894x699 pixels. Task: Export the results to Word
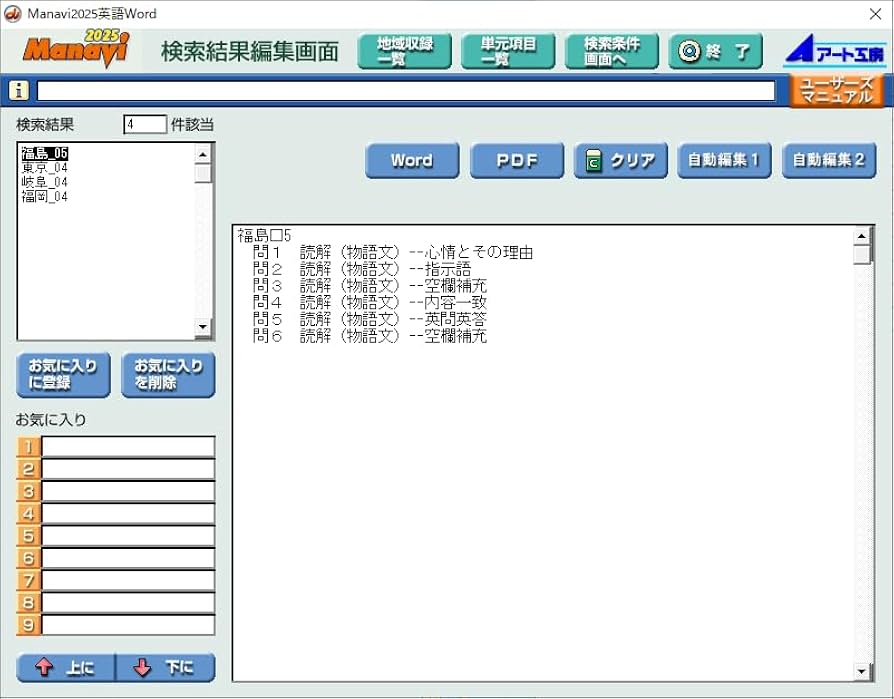coord(411,160)
